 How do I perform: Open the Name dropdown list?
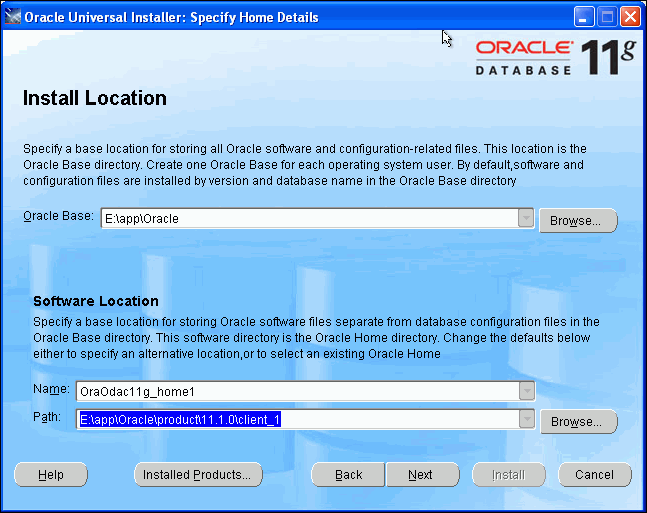pyautogui.click(x=526, y=391)
